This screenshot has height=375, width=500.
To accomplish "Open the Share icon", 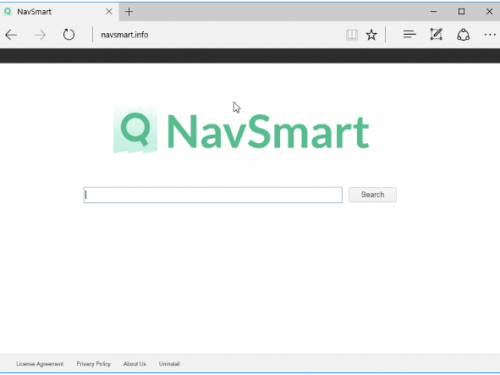I will pyautogui.click(x=463, y=35).
